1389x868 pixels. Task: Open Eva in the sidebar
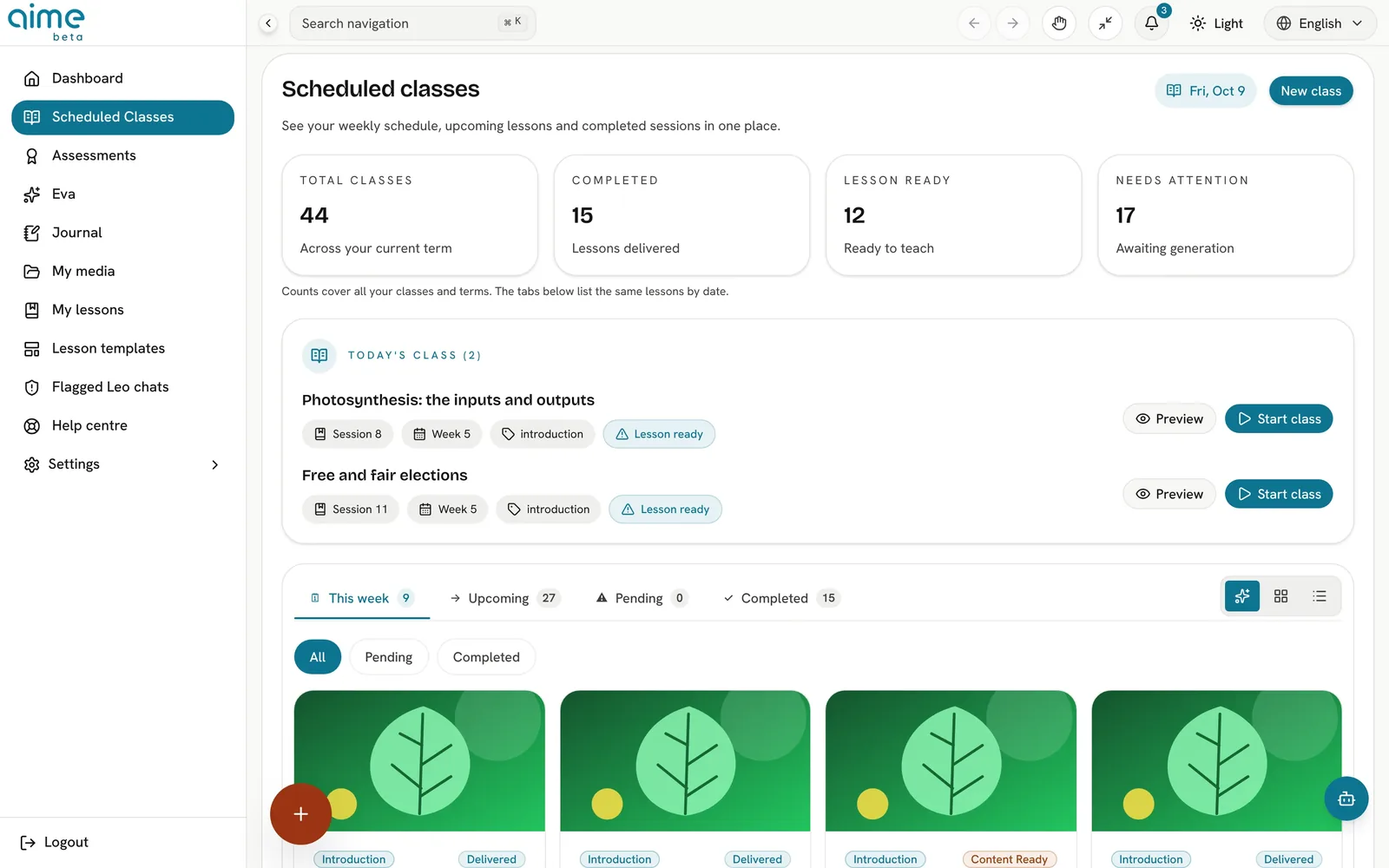(x=122, y=194)
